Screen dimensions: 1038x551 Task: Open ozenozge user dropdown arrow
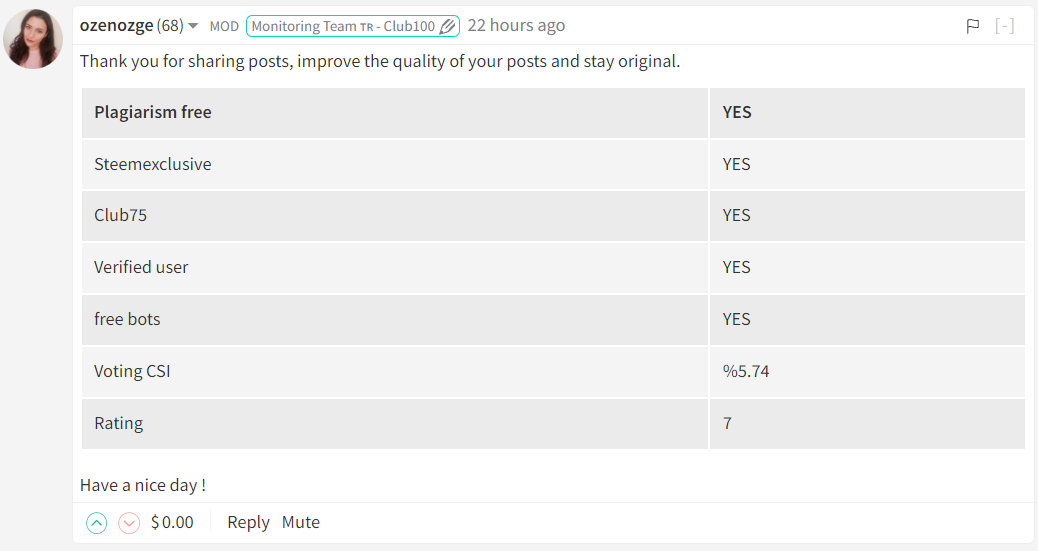[x=193, y=26]
